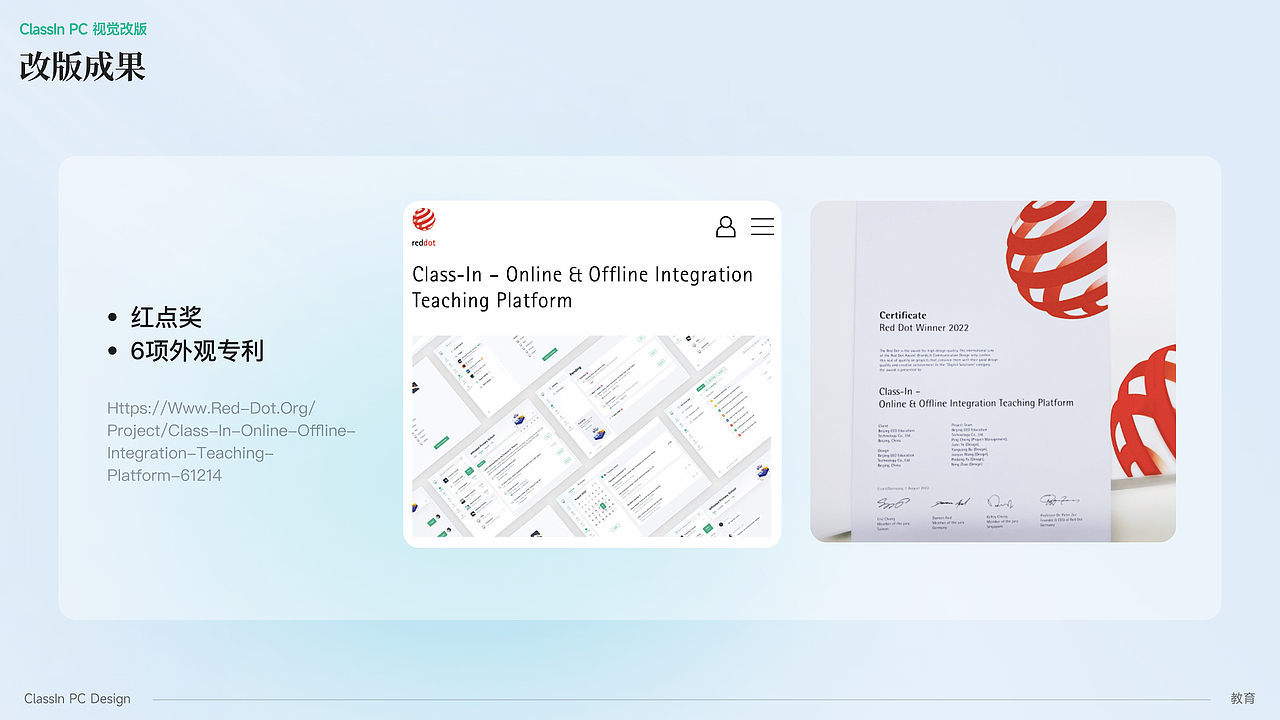Open the ClassIn interface screens preview image
Screen dimensions: 1280x720
pyautogui.click(x=591, y=436)
